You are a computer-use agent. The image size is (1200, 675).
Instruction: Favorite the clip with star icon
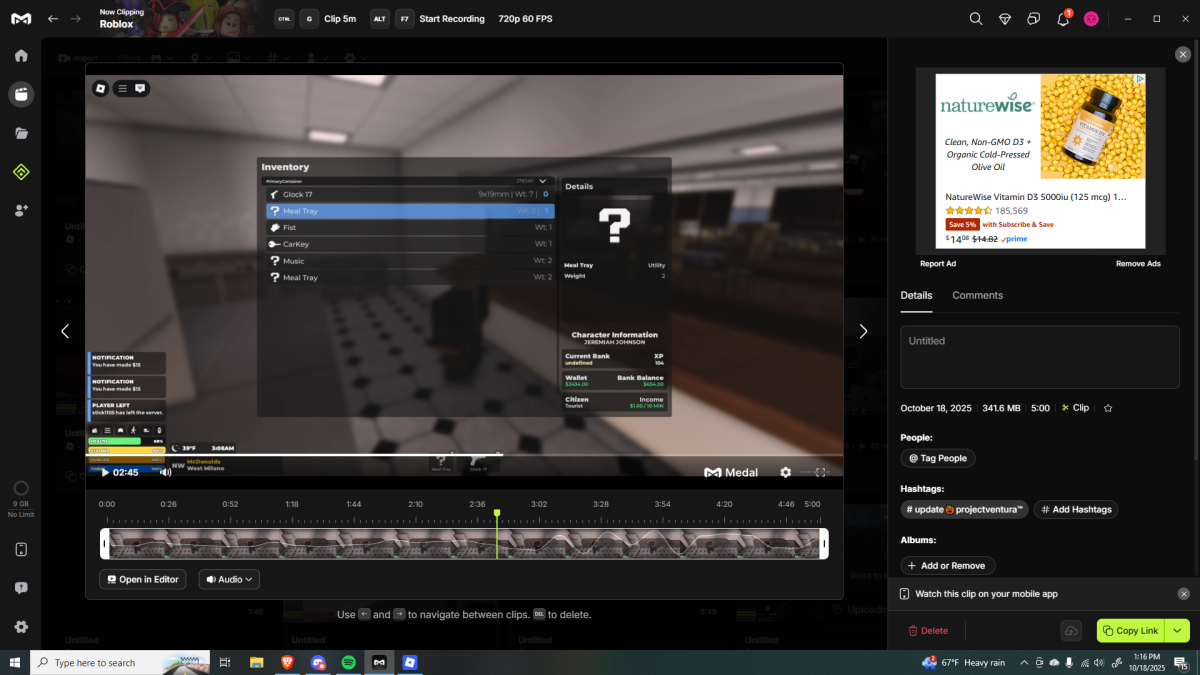[1108, 408]
